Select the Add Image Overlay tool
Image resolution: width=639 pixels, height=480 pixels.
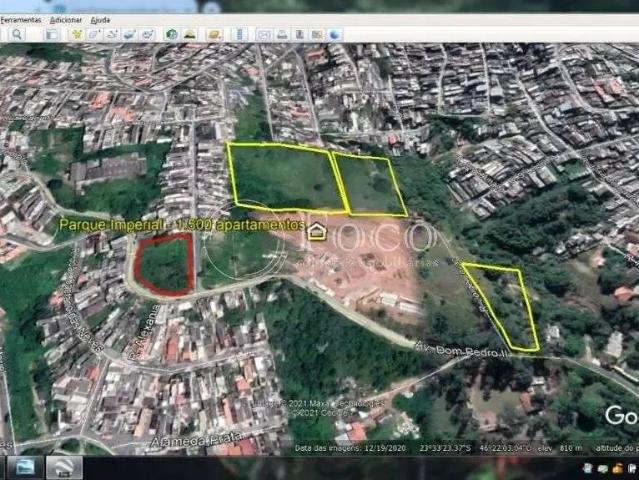coord(130,34)
